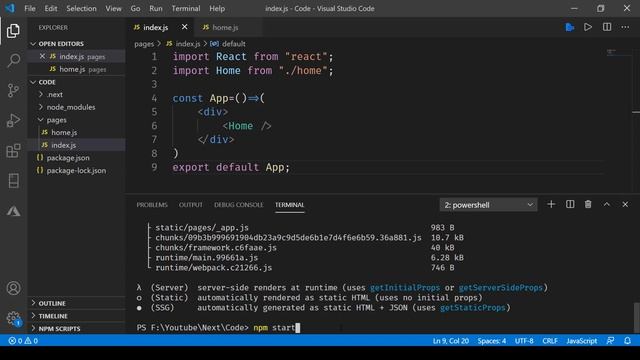Click the blue run icon in editor toolbar

pyautogui.click(x=570, y=27)
